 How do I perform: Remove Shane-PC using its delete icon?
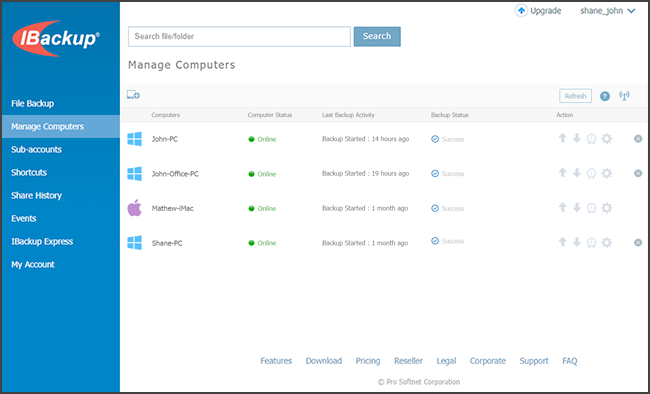point(638,243)
